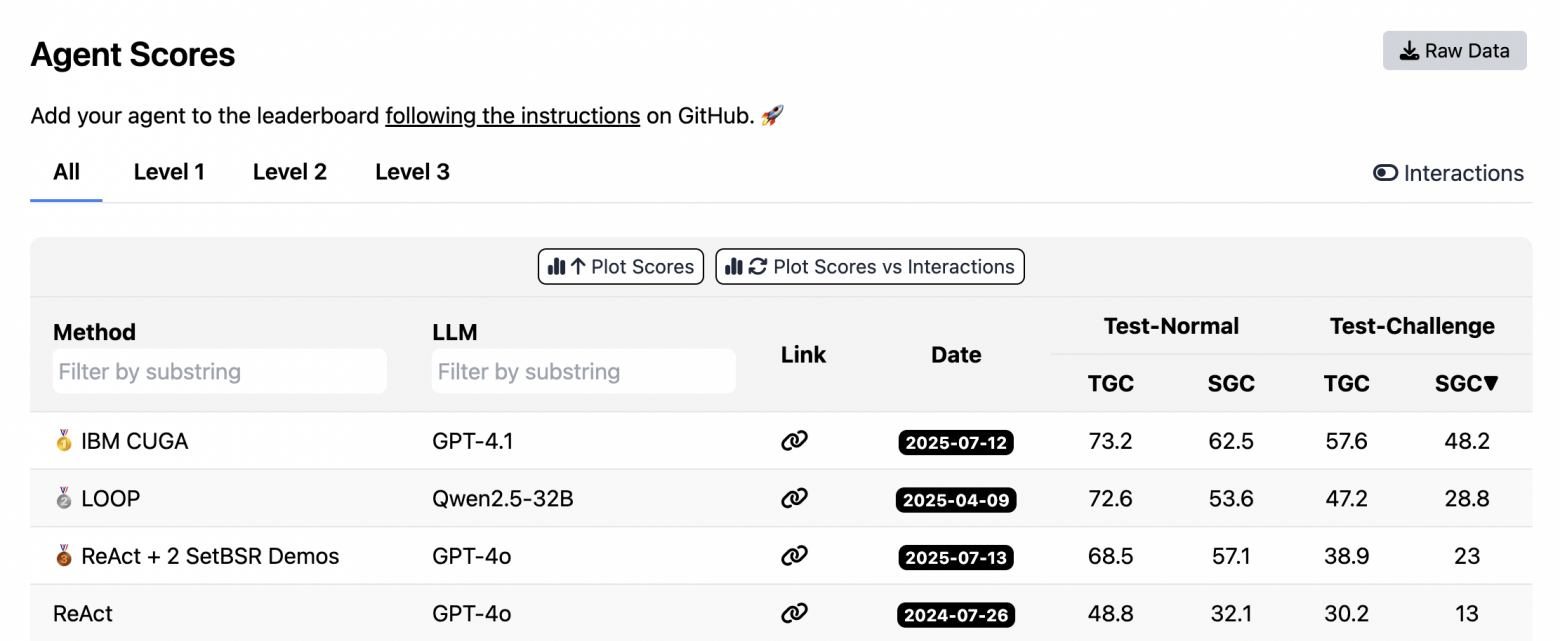Focus the LLM filter input field
Image resolution: width=1560 pixels, height=641 pixels.
(583, 372)
